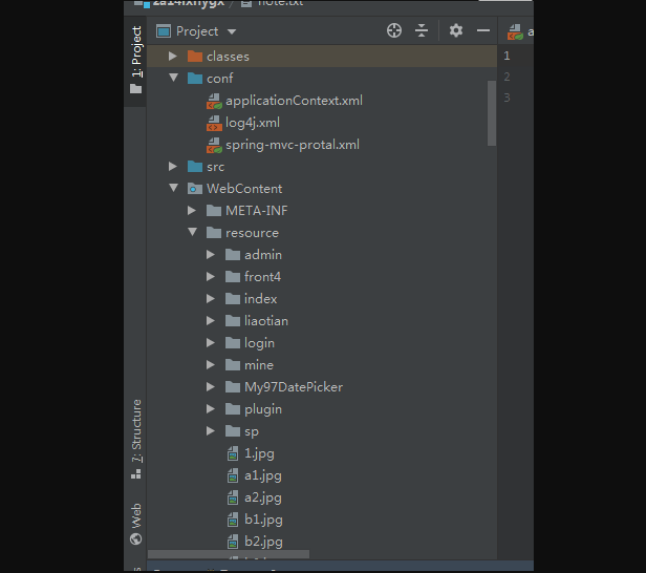Select spring-mvc-protal.xml in the tree
Viewport: 646px width, 573px height.
point(293,145)
